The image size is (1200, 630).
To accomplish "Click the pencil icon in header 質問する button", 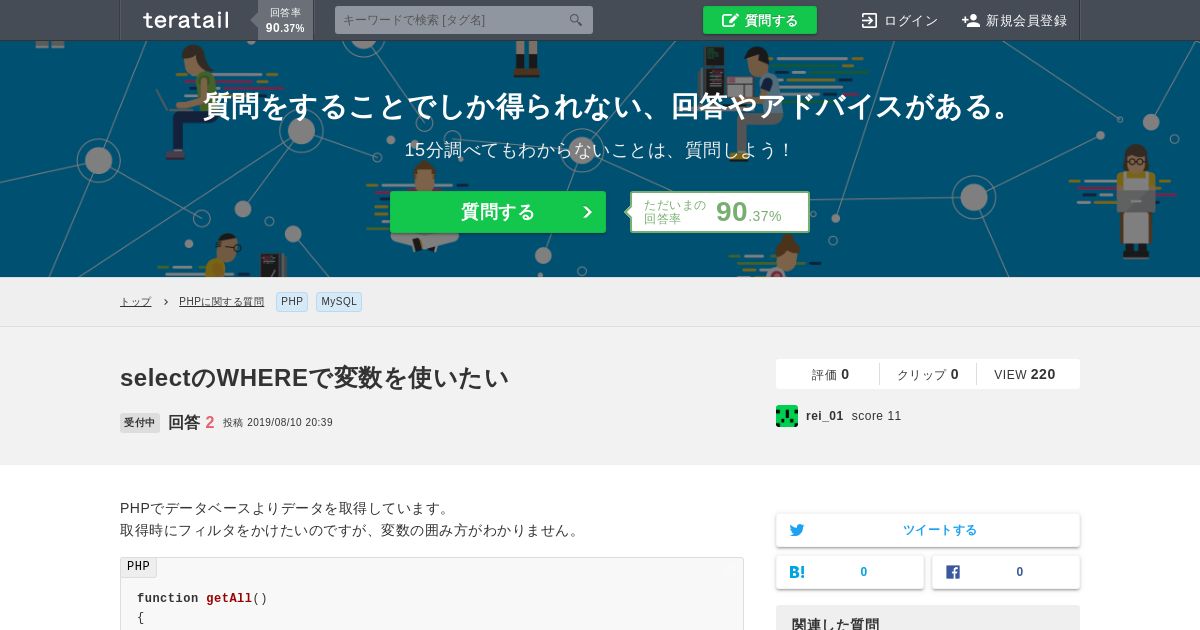I will [730, 20].
